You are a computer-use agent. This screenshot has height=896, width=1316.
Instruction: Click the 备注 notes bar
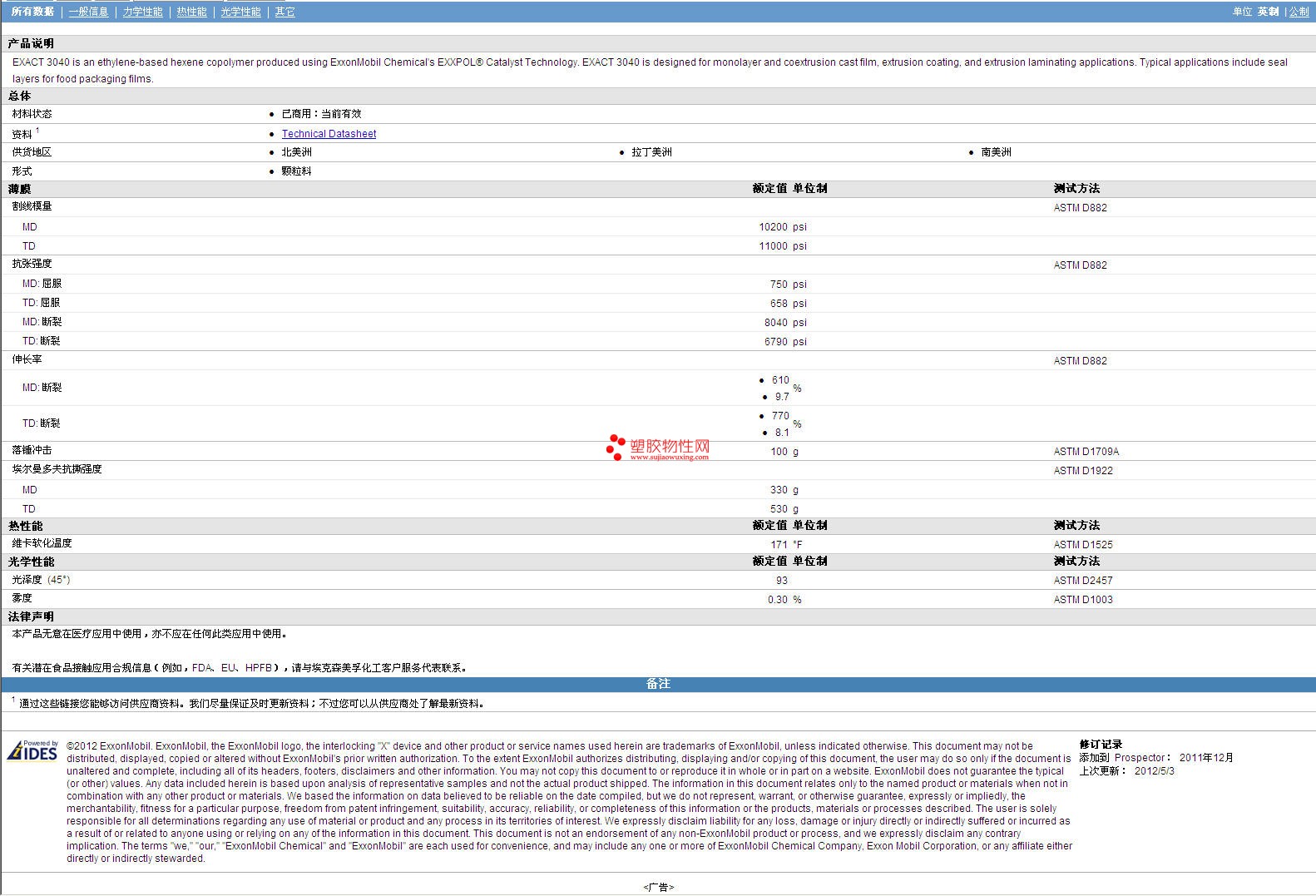658,684
